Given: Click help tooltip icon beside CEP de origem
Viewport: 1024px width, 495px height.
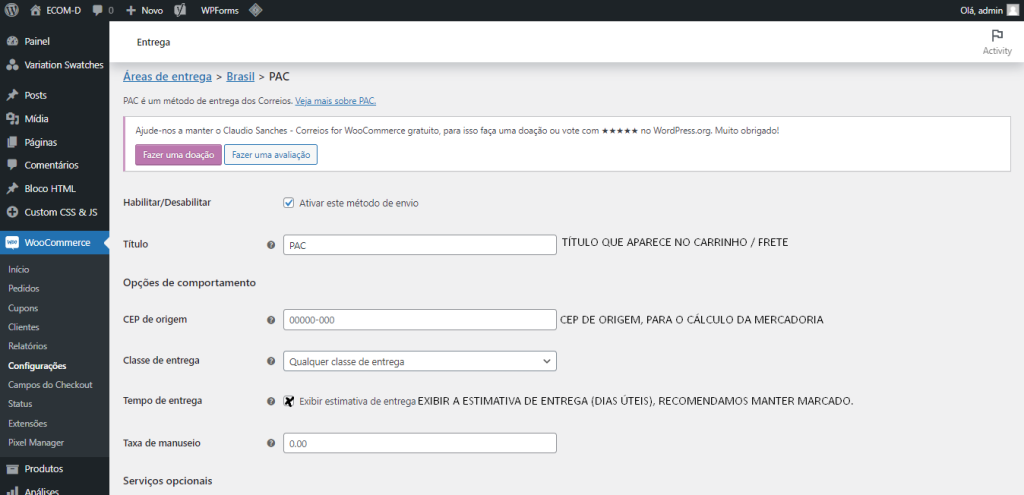Looking at the screenshot, I should [x=271, y=321].
